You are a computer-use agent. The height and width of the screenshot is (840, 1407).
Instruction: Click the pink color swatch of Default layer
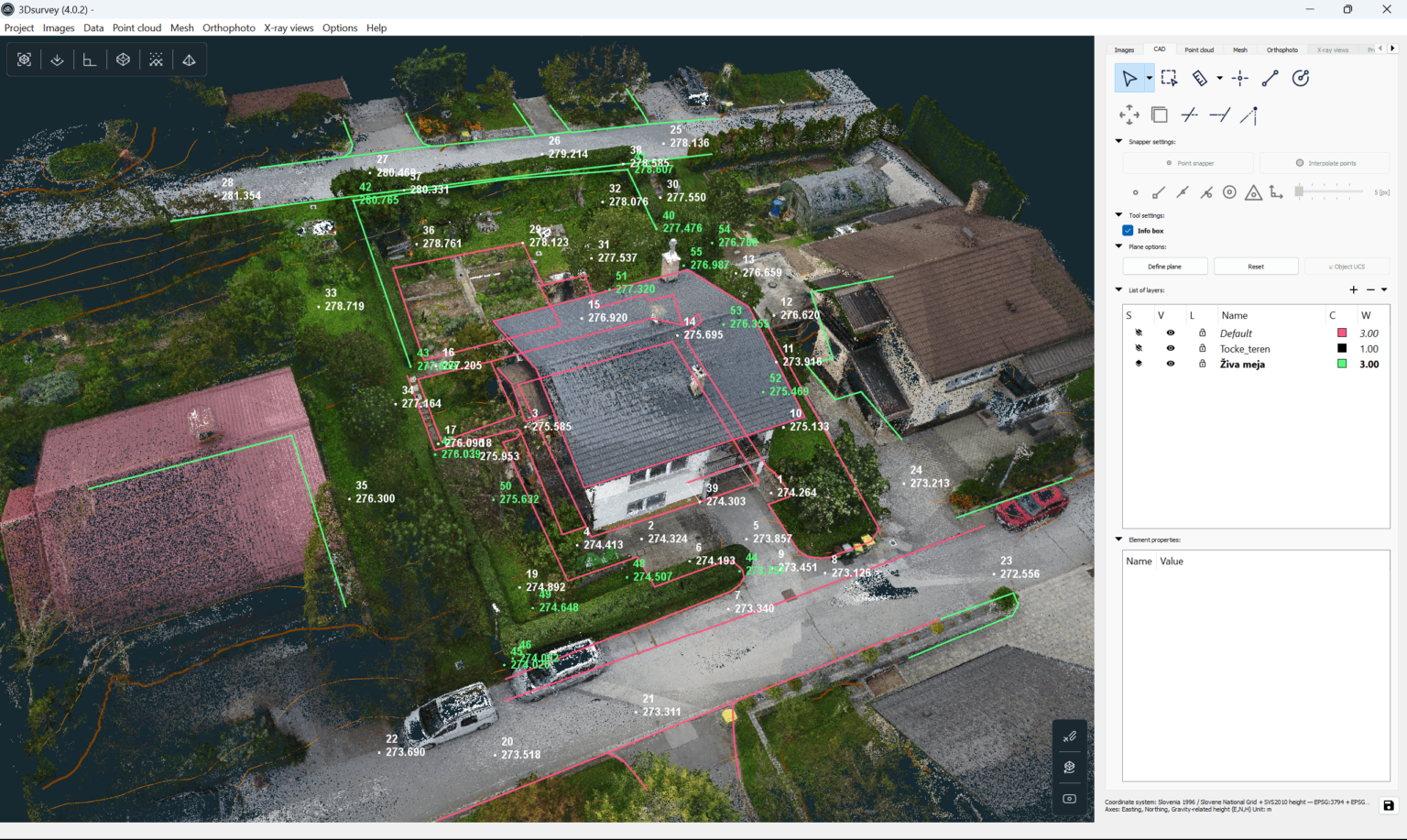1341,333
